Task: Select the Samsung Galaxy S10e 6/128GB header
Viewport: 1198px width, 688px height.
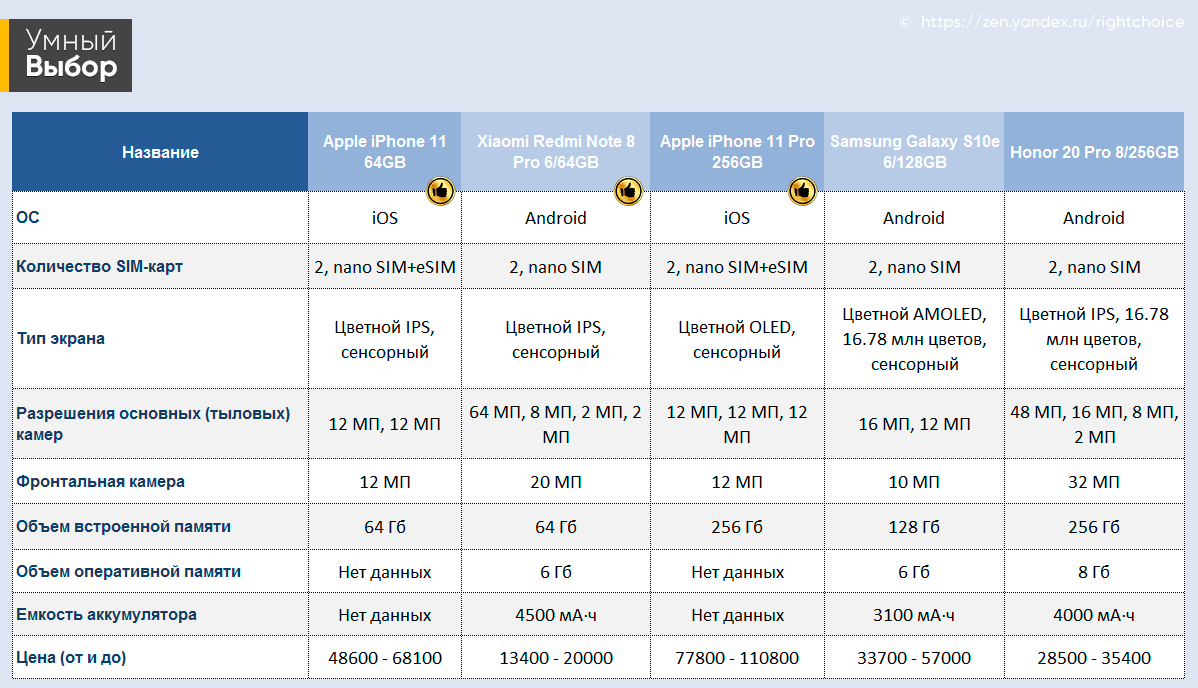Action: click(915, 152)
